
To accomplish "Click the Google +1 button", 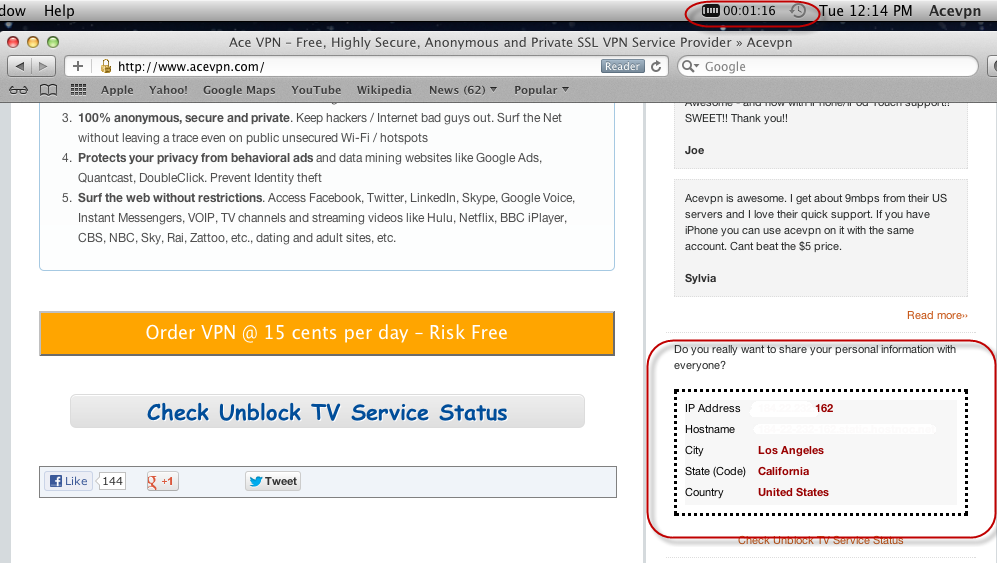I will (162, 481).
